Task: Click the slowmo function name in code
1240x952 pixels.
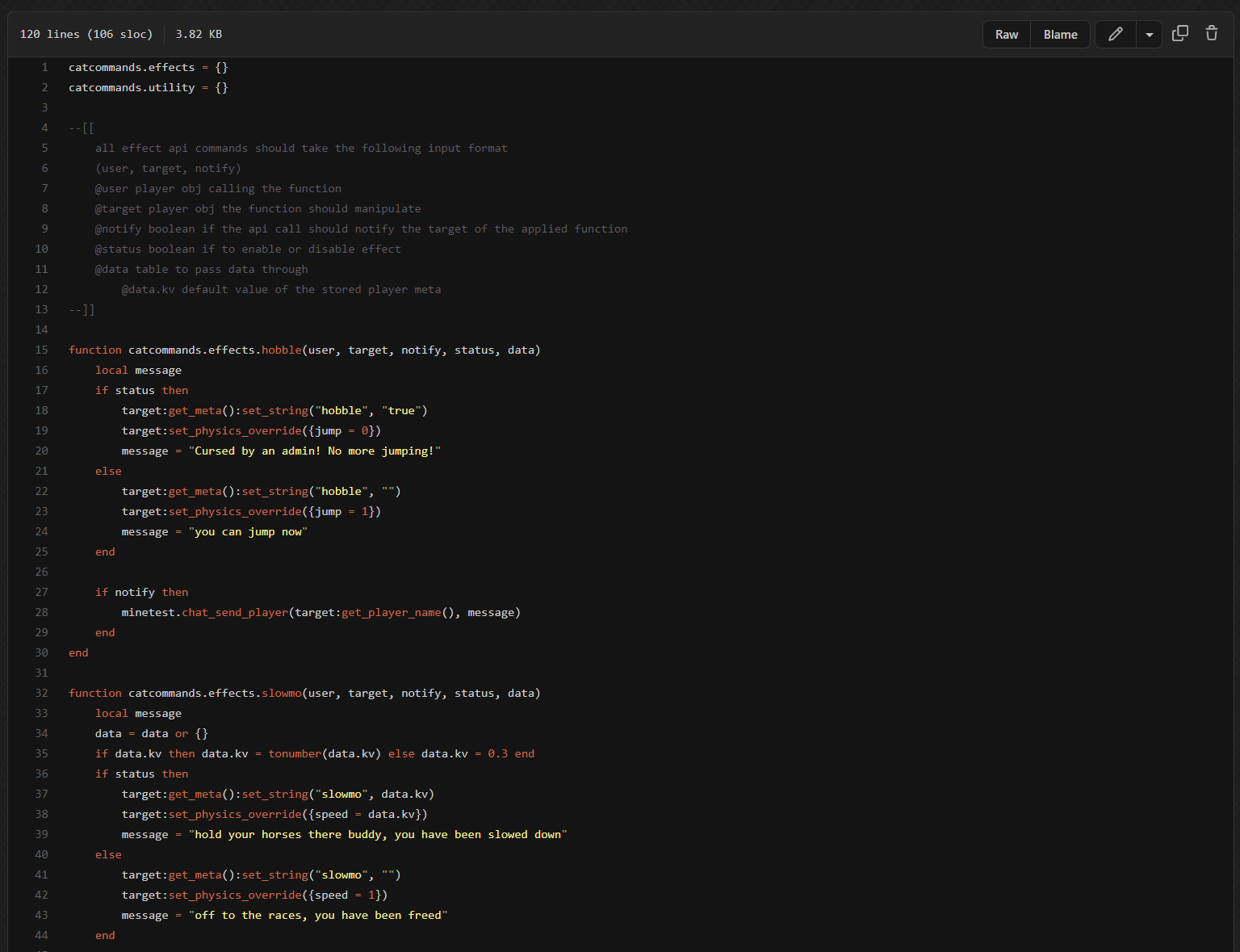Action: pos(281,693)
